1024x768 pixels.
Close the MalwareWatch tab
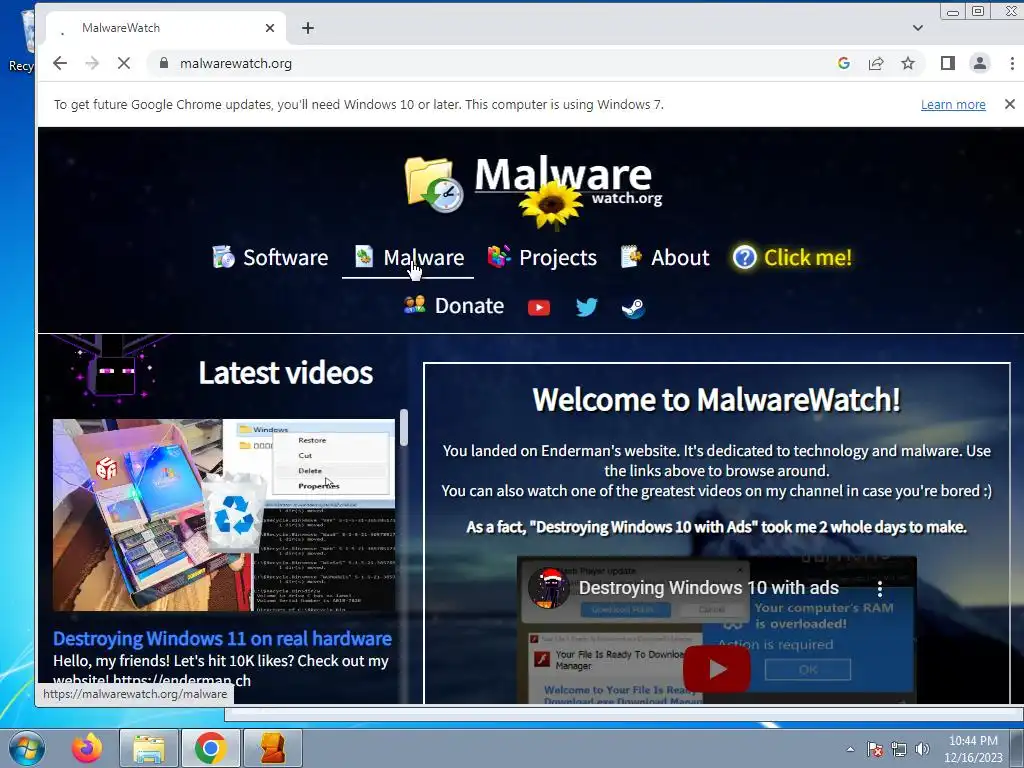point(270,28)
